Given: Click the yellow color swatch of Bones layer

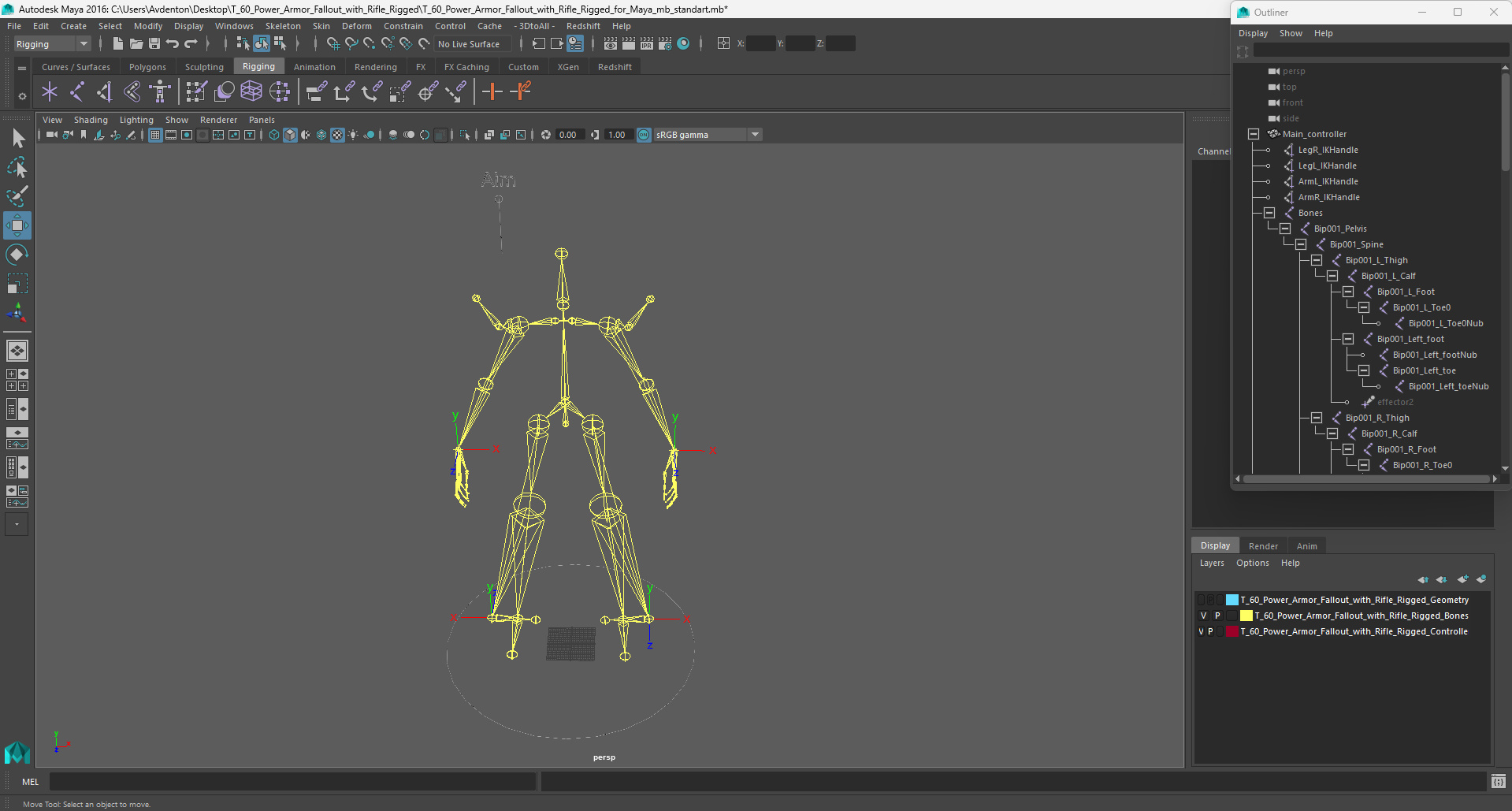Looking at the screenshot, I should tap(1246, 616).
